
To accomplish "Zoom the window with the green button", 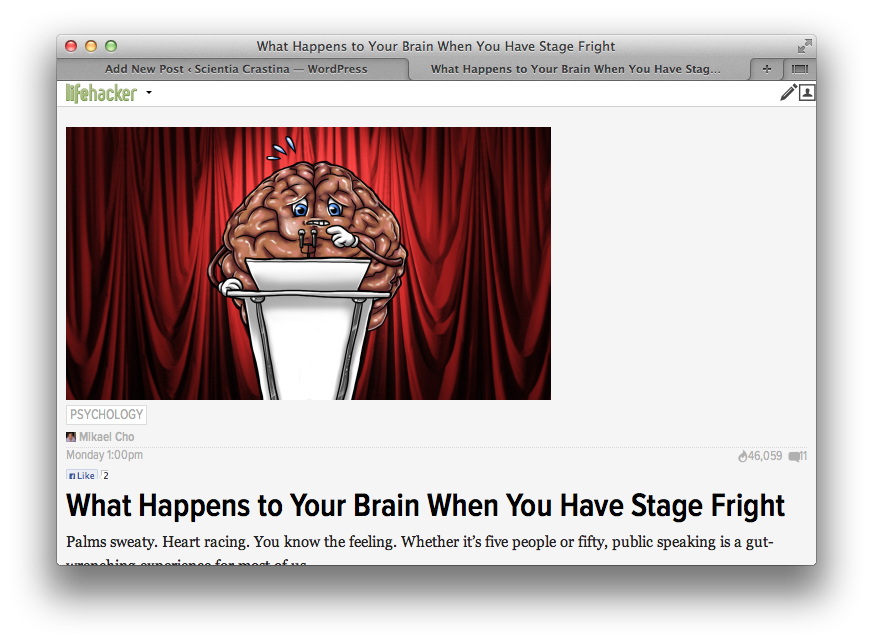I will click(x=111, y=46).
